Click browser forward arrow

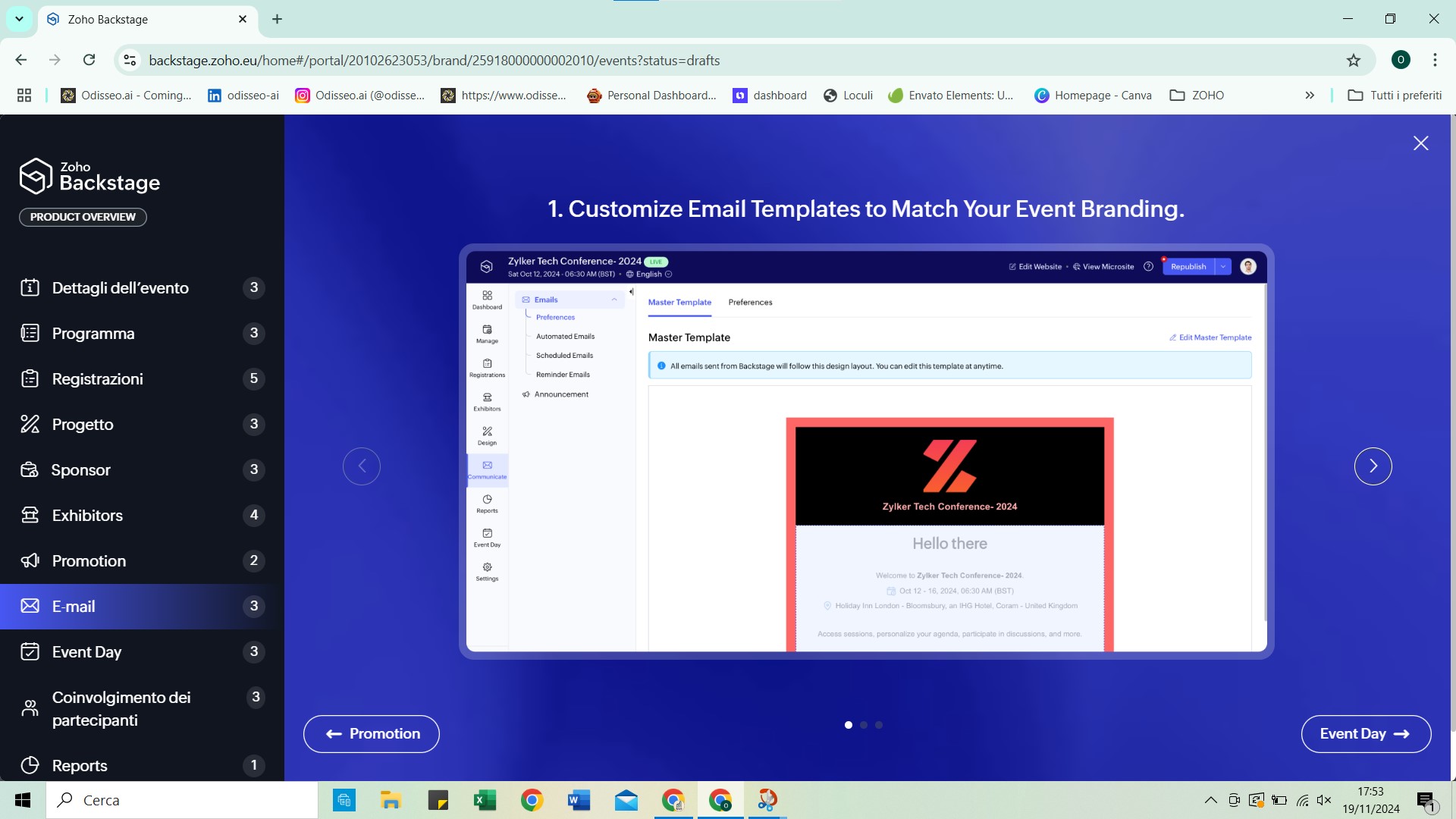click(55, 60)
